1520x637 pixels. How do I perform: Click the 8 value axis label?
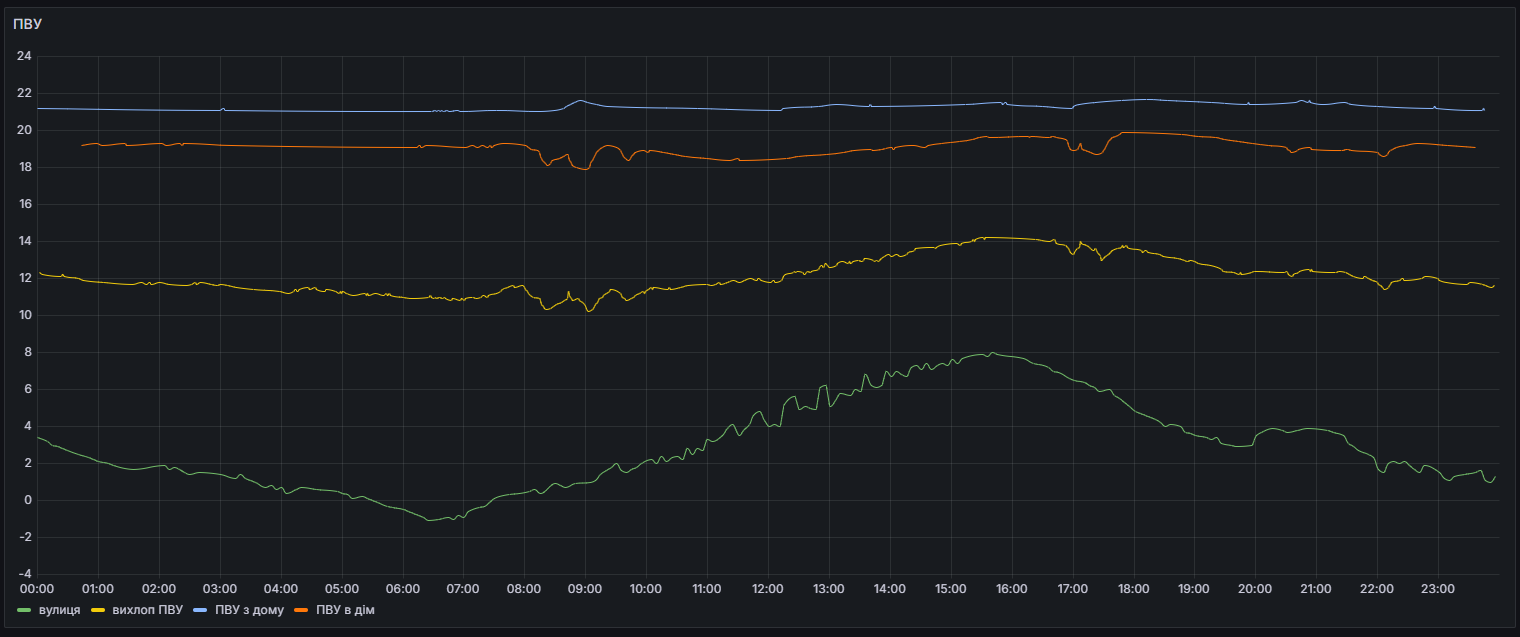(29, 352)
